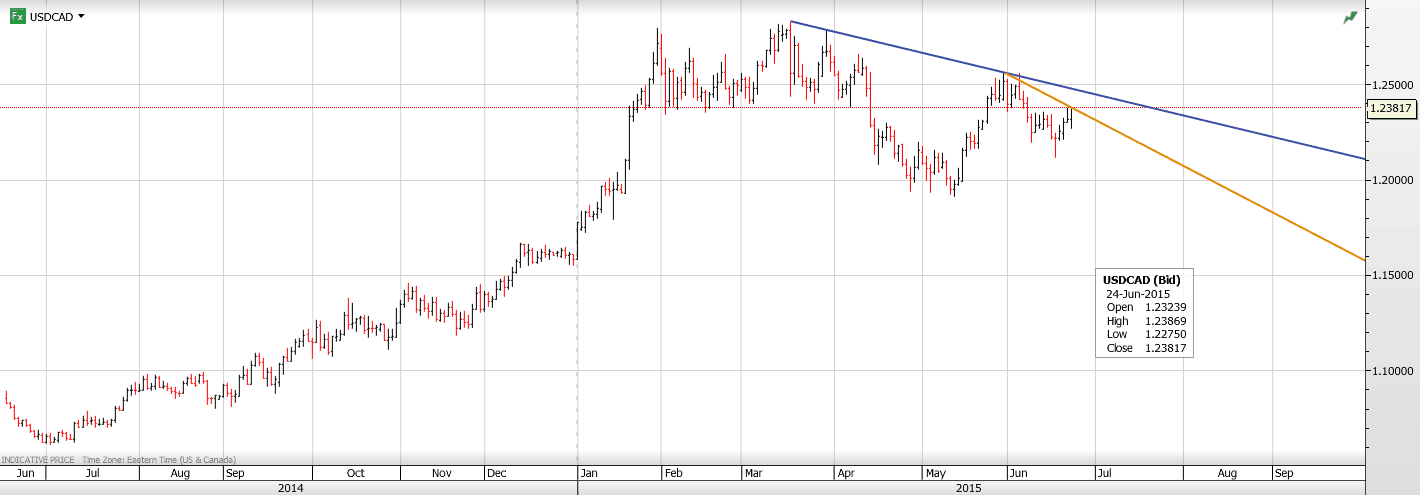The image size is (1420, 495).
Task: Click the green Fx instrument icon
Action: pos(18,16)
